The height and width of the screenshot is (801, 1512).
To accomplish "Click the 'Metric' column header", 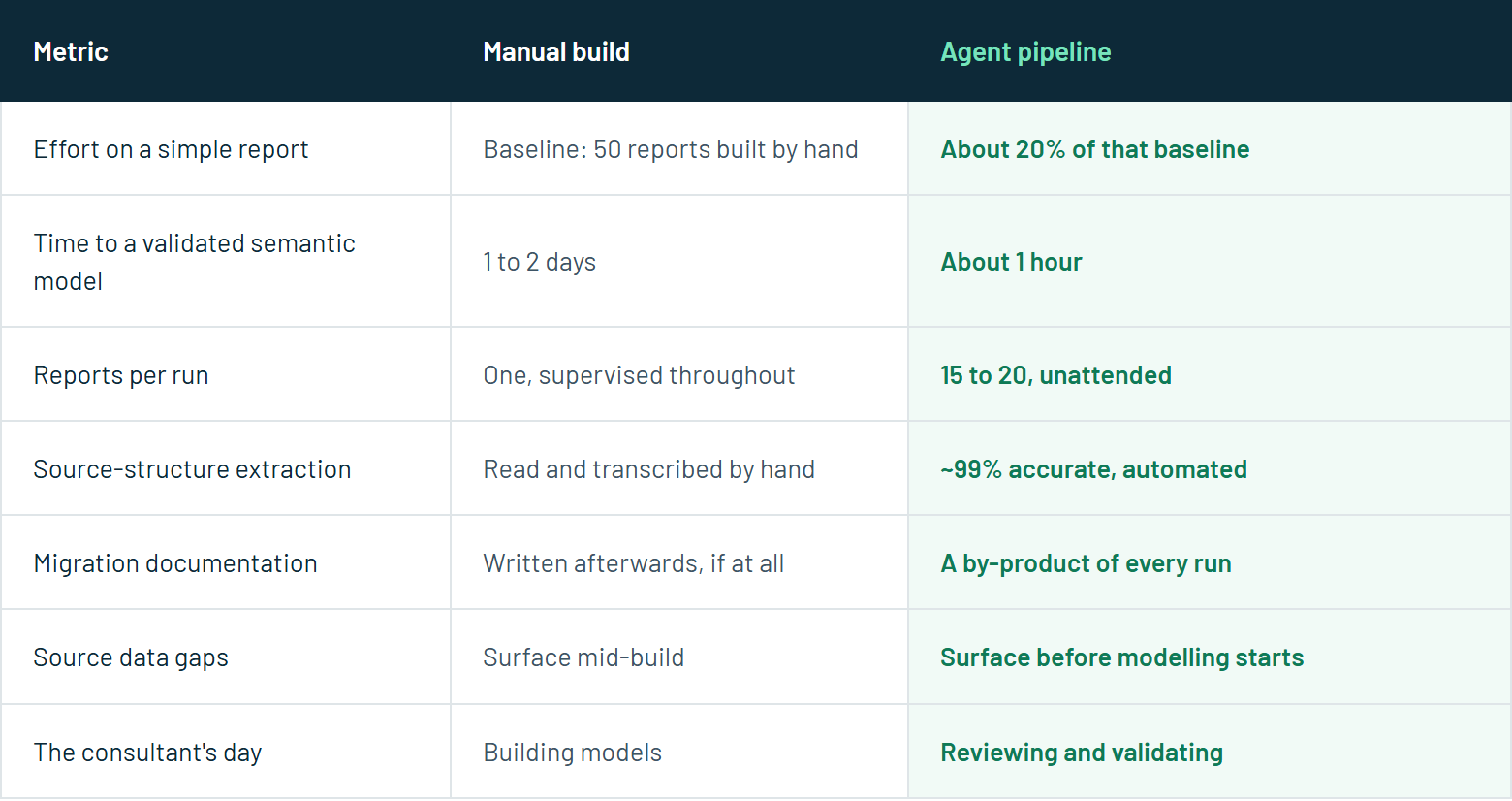I will (x=225, y=51).
